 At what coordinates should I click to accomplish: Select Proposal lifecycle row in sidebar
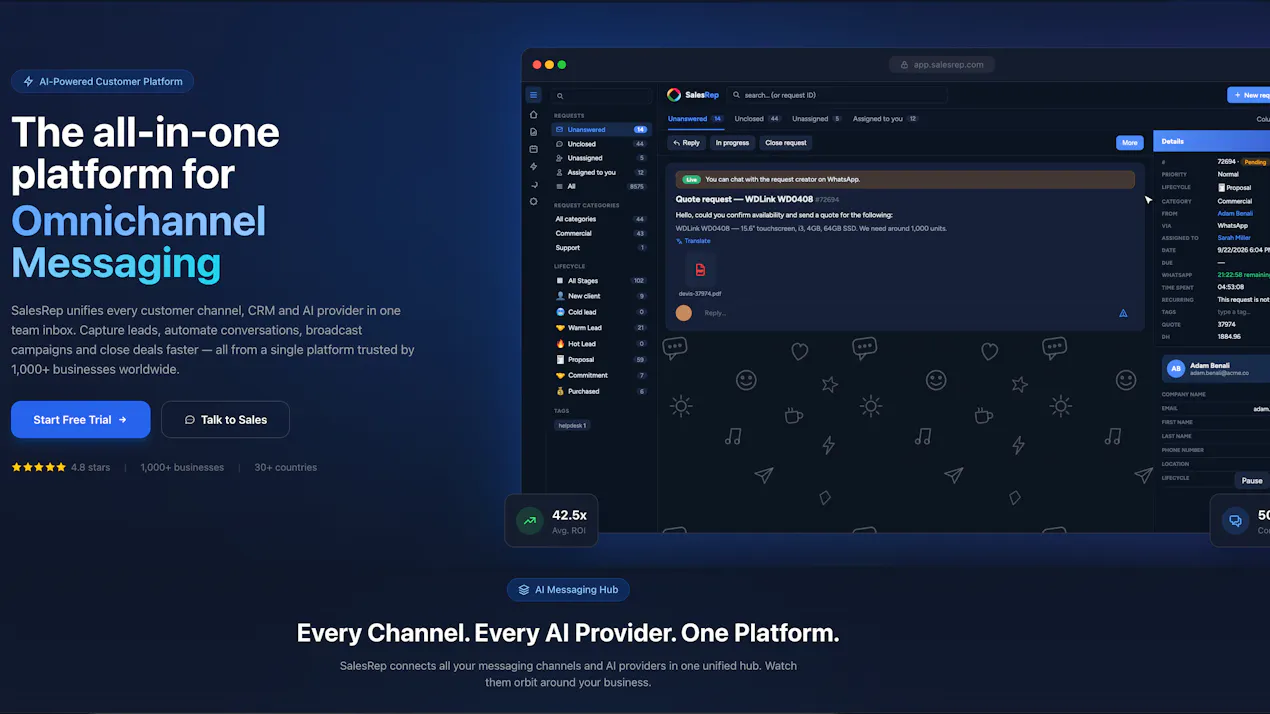(x=600, y=359)
